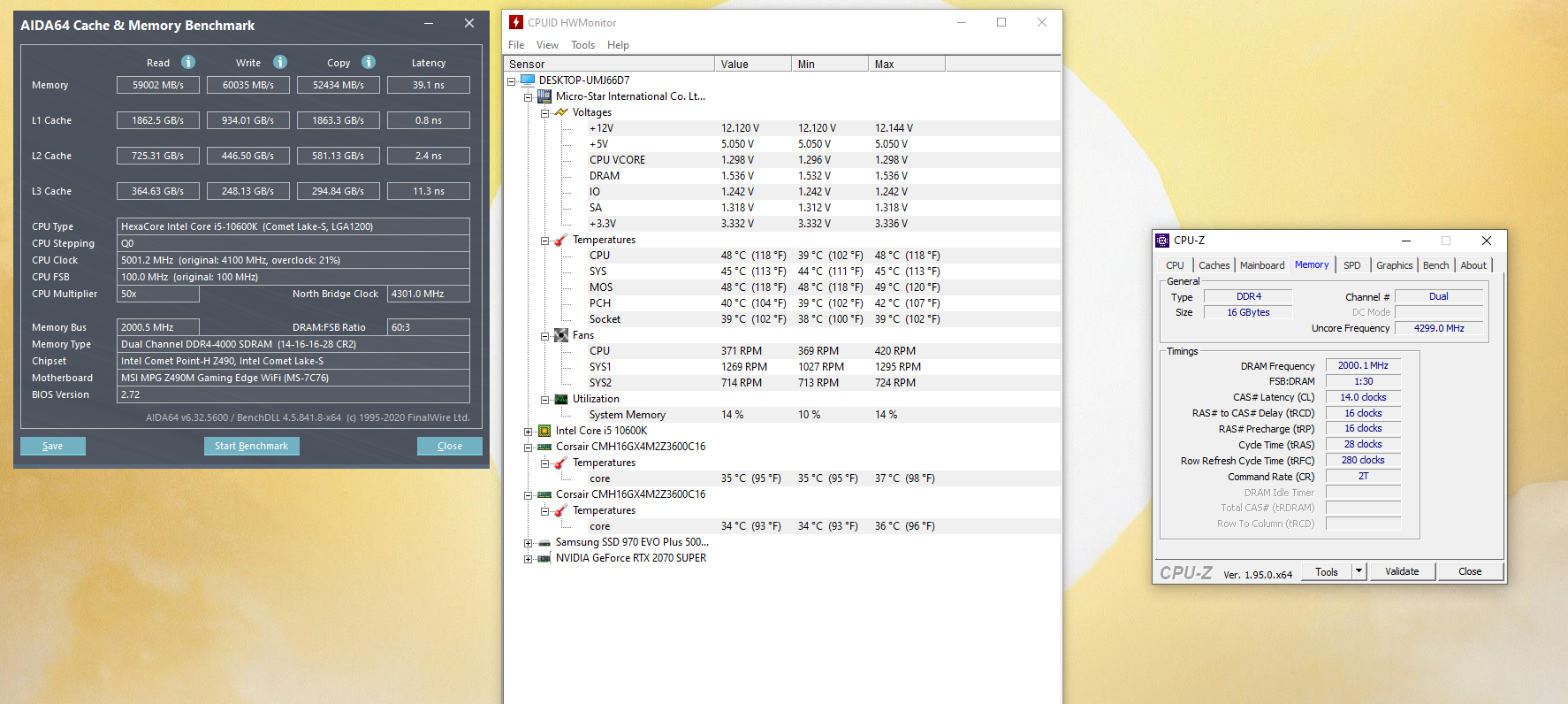Click the Tools button in CPU-Z

(x=1326, y=571)
